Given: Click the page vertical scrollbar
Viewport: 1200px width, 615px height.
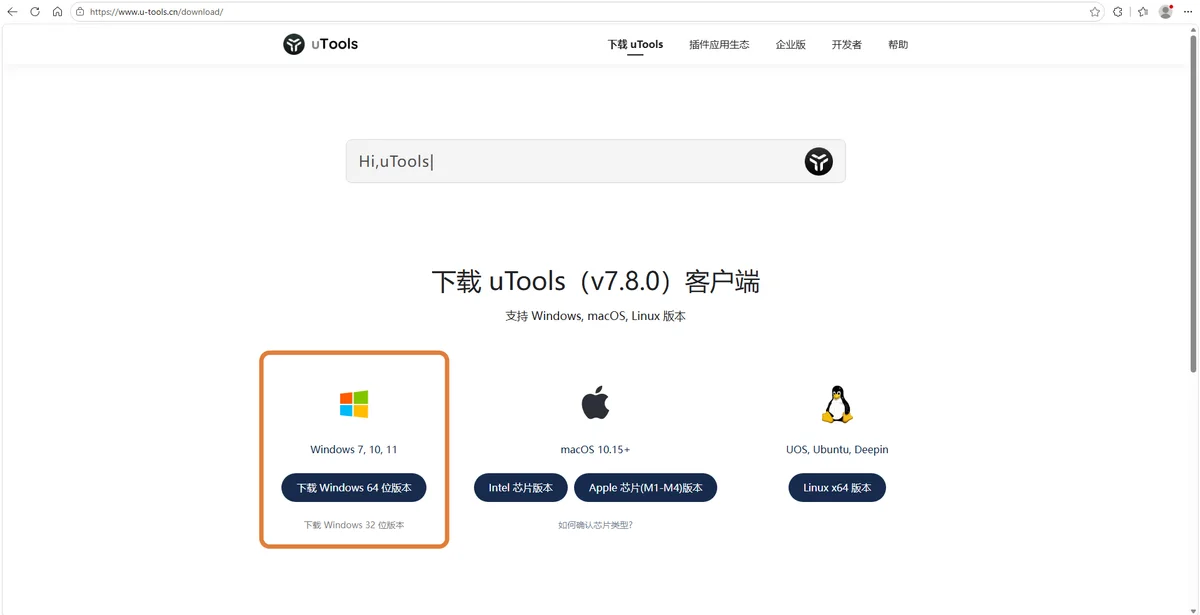Looking at the screenshot, I should pos(1193,205).
